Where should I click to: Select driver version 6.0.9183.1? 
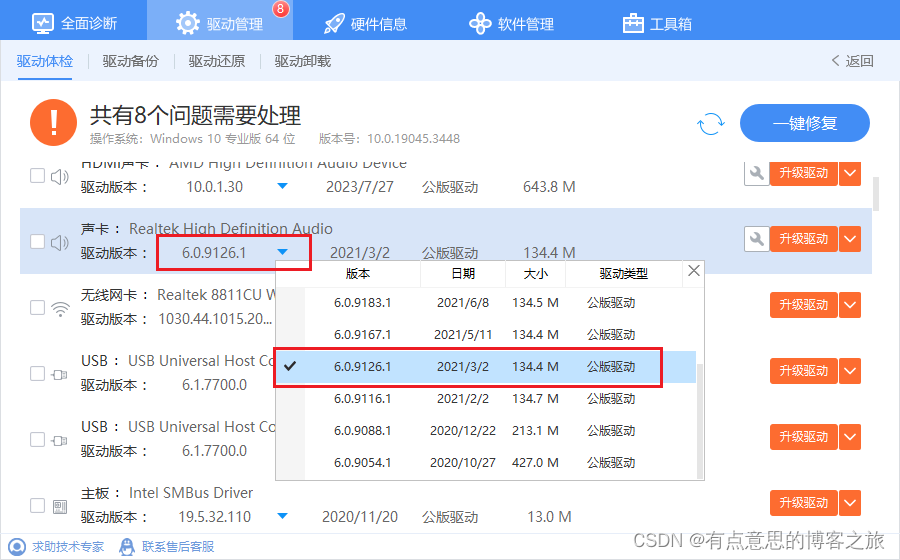point(486,302)
